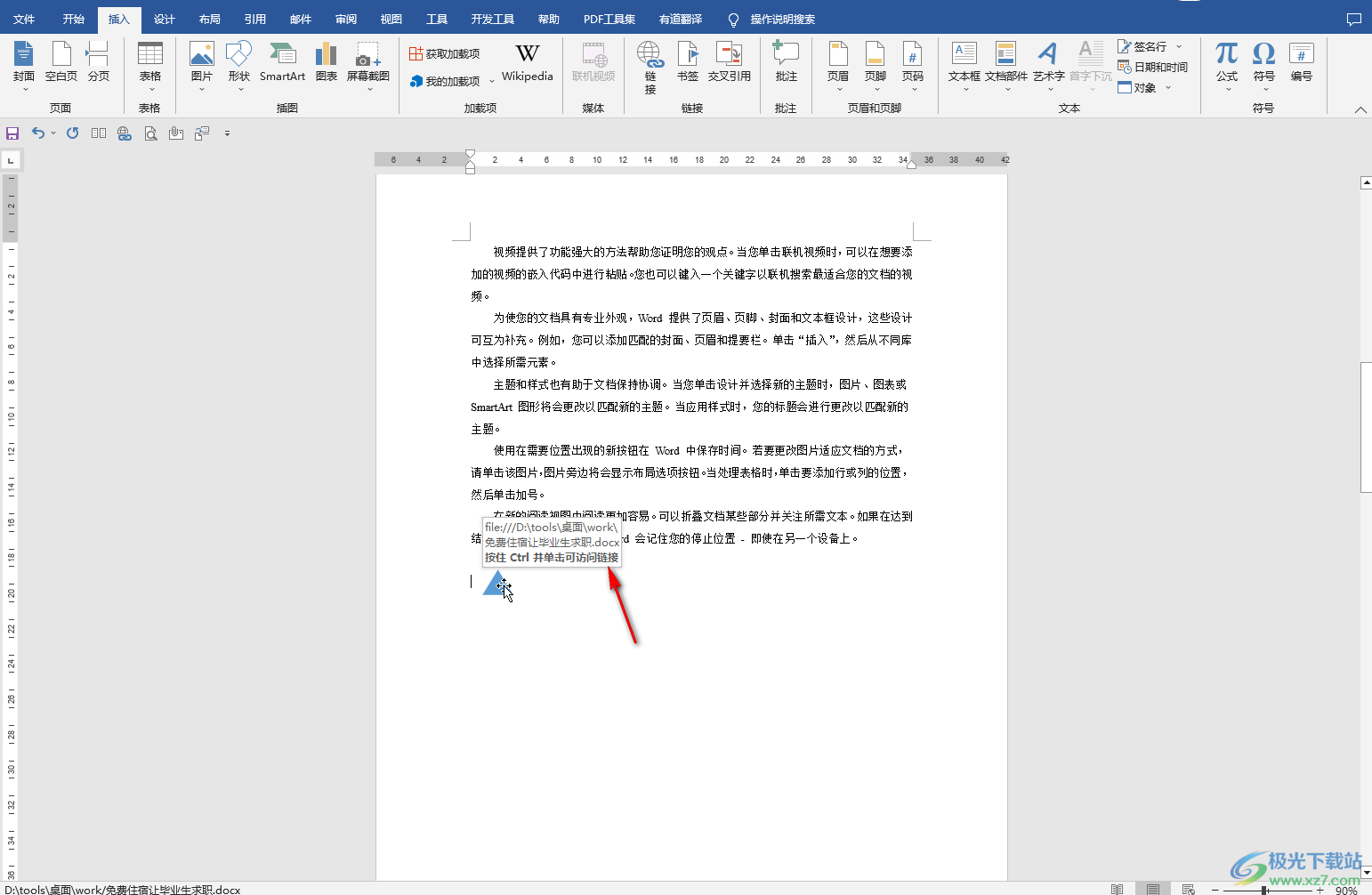
Task: Customize Quick Access Toolbar dropdown
Action: 227,133
